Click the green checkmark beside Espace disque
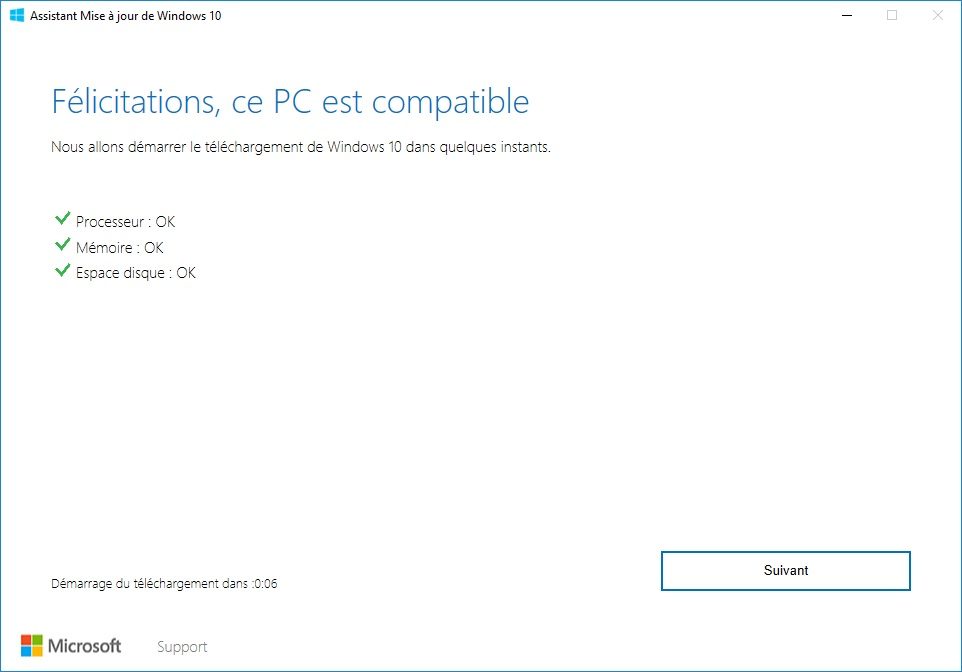Viewport: 962px width, 672px height. tap(63, 270)
